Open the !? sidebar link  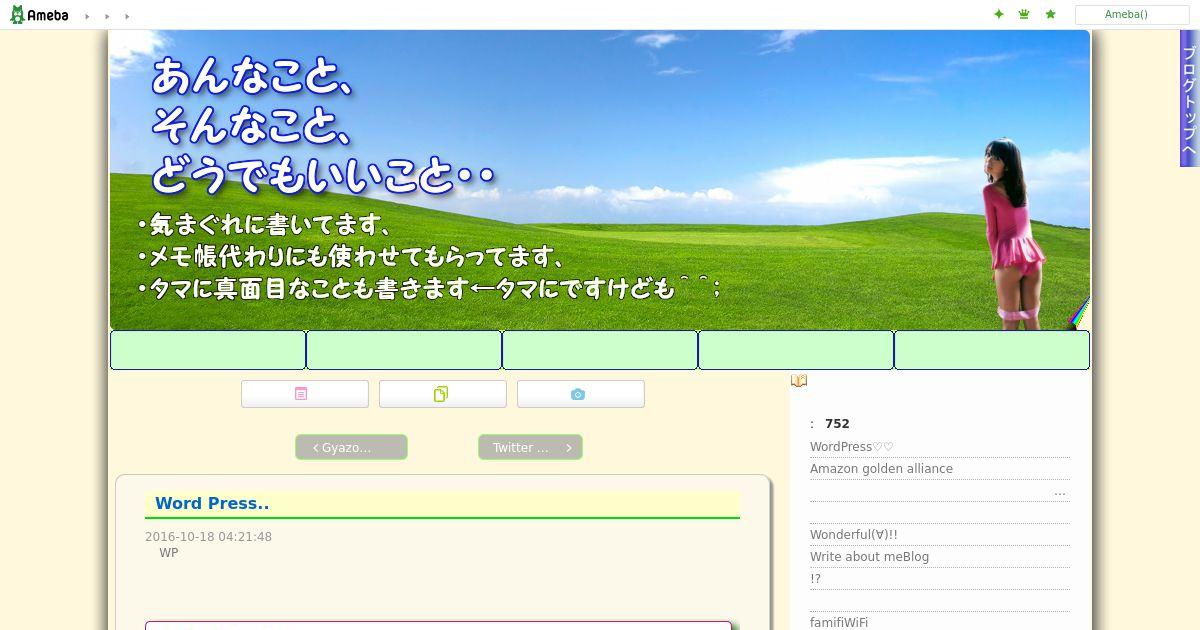pyautogui.click(x=815, y=579)
